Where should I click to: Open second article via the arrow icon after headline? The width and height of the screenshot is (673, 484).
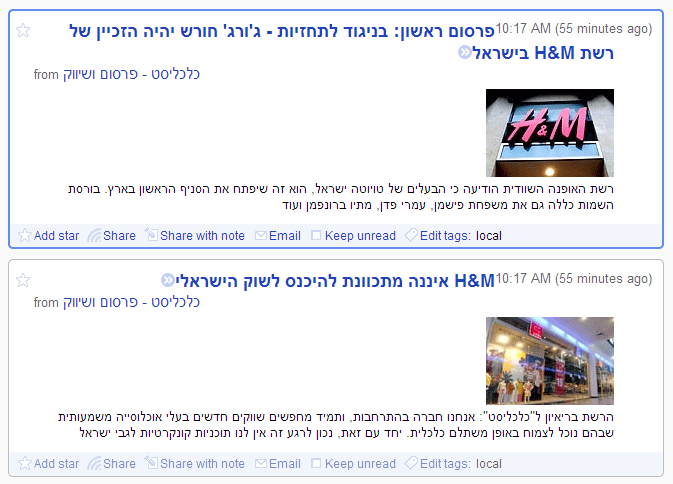coord(167,281)
